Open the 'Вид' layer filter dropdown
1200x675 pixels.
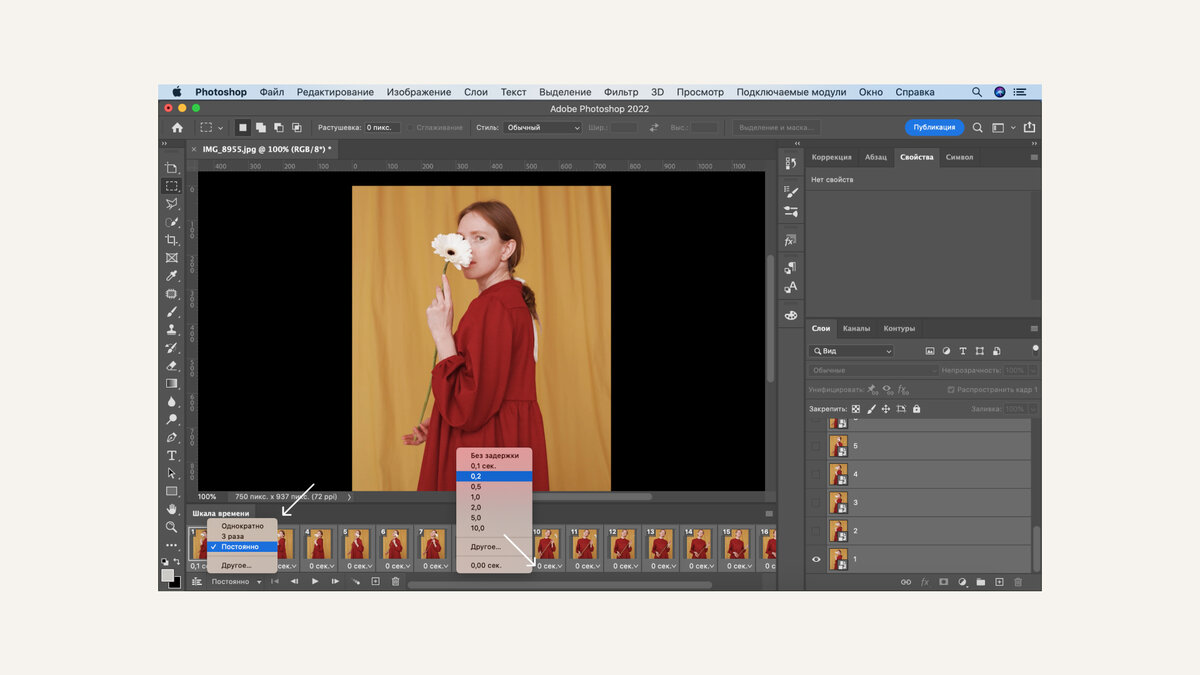(852, 351)
